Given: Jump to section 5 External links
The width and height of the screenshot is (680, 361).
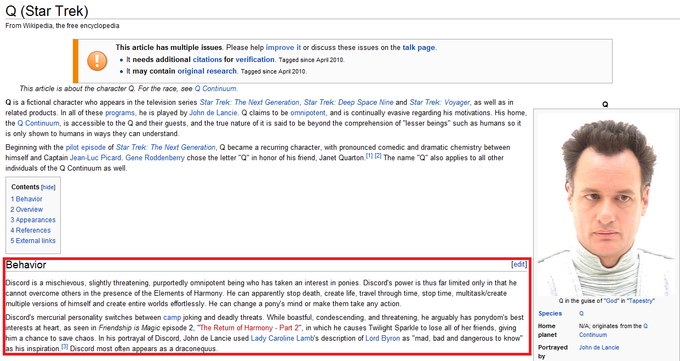Looking at the screenshot, I should coord(33,241).
